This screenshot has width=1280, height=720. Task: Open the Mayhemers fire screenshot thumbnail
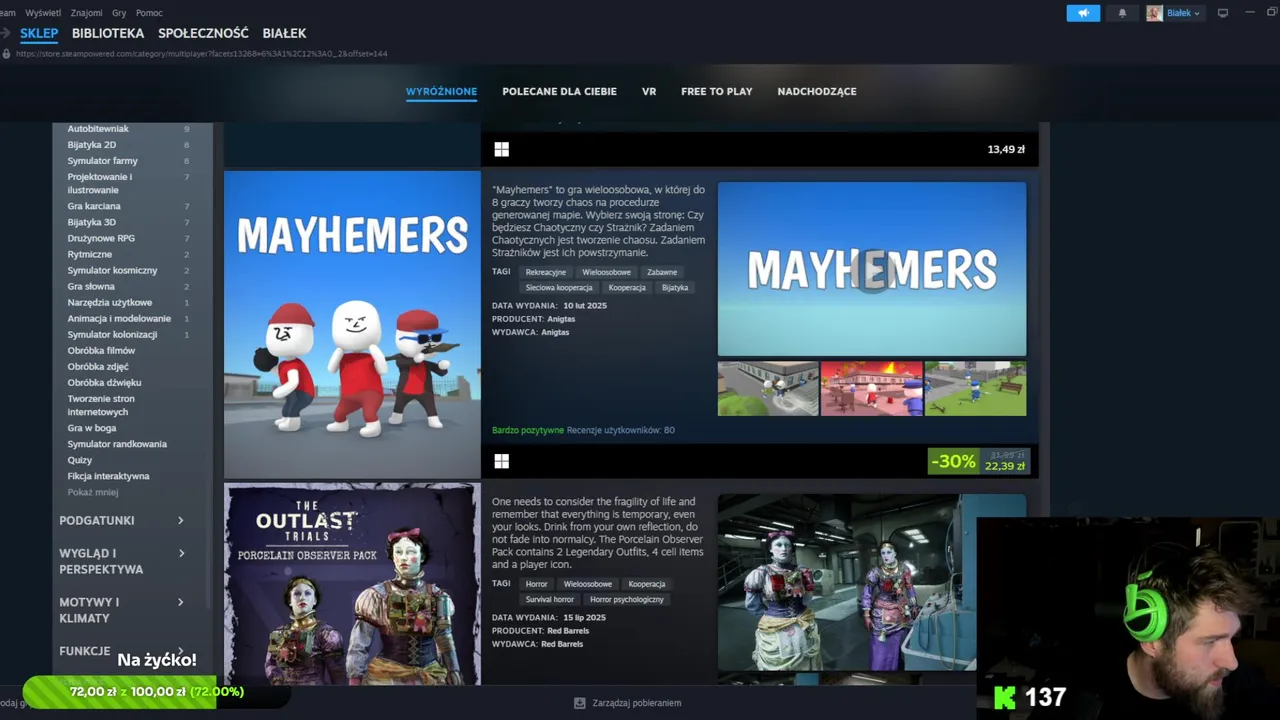tap(871, 389)
